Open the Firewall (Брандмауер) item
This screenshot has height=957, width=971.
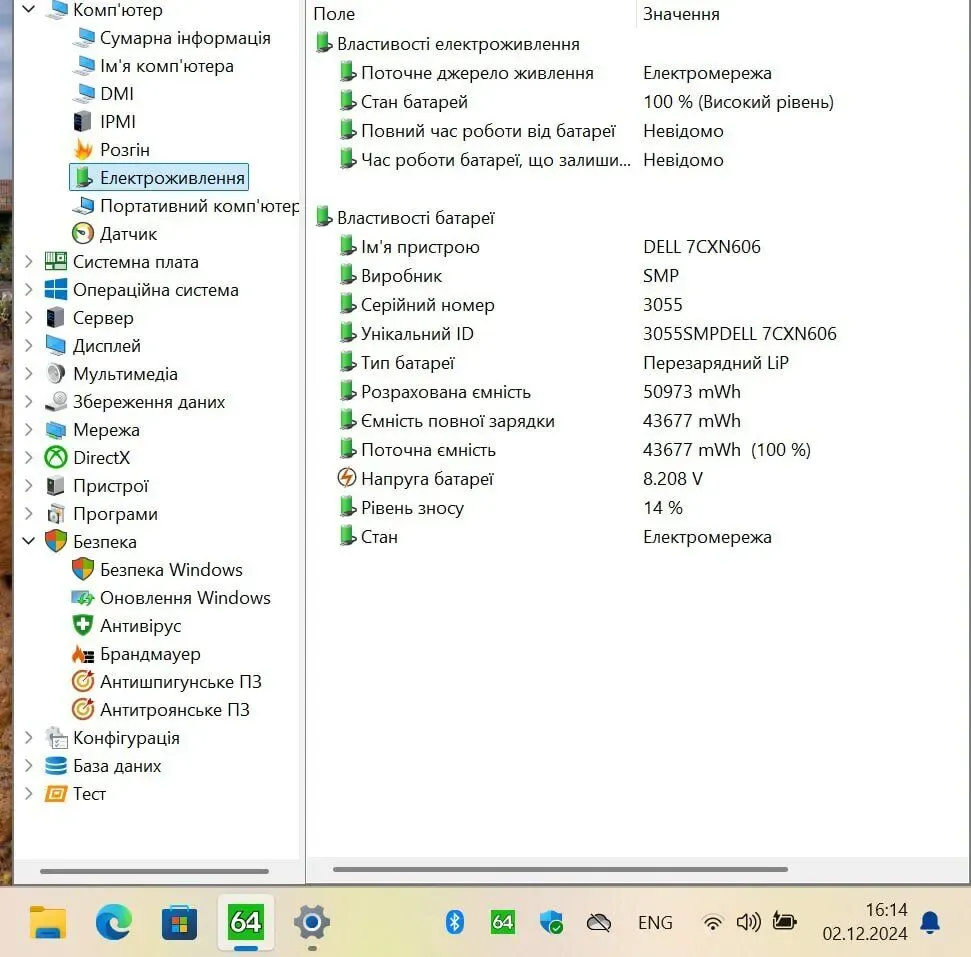(x=150, y=654)
